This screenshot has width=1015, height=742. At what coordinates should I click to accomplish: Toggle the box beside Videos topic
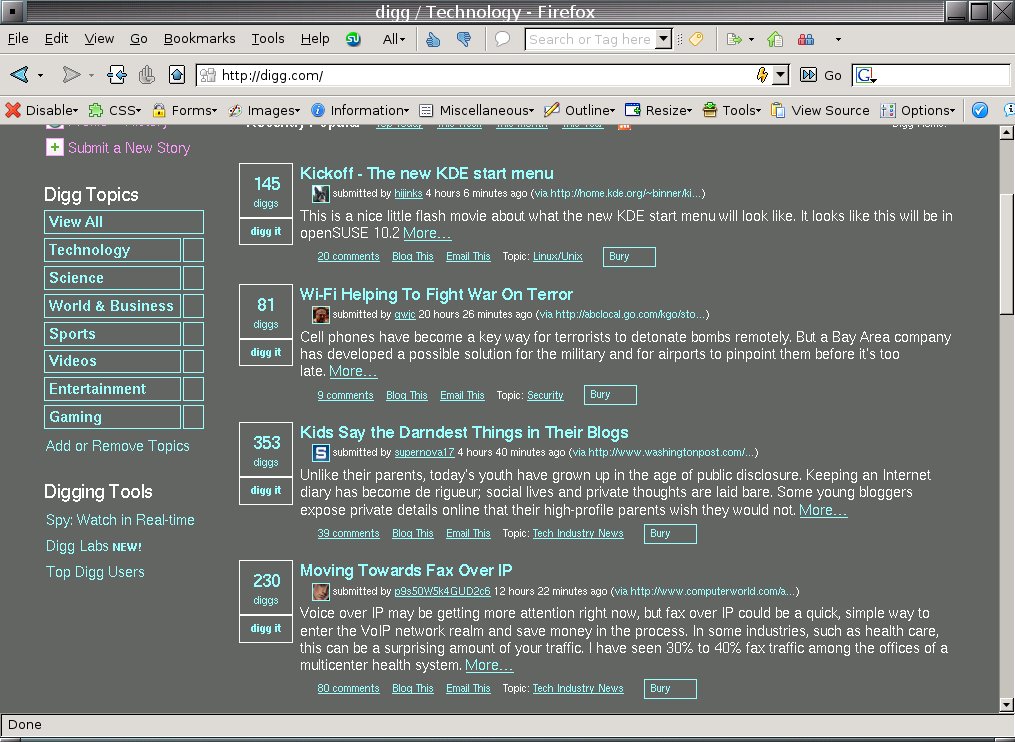(x=193, y=361)
